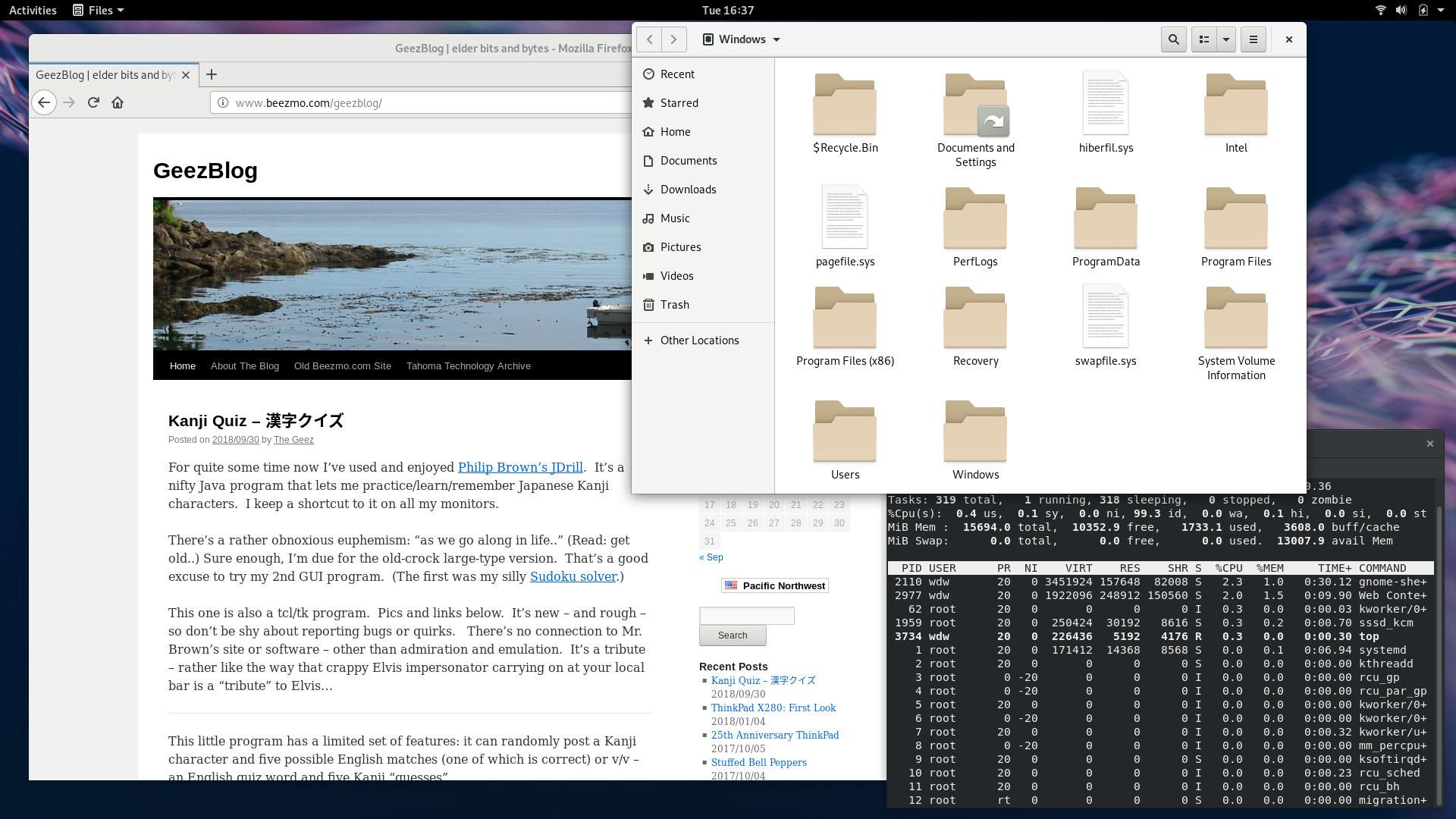Click the Firefox home button
The width and height of the screenshot is (1456, 819).
[118, 102]
